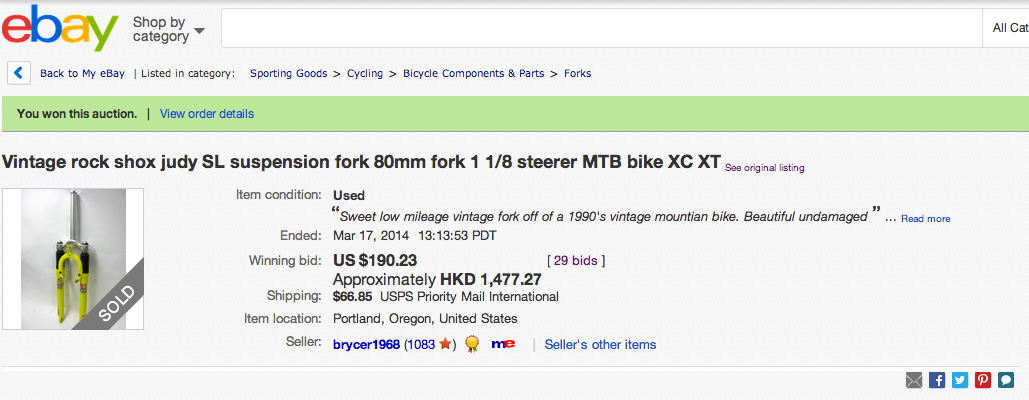
Task: Navigate to Sporting Goods category
Action: click(288, 73)
